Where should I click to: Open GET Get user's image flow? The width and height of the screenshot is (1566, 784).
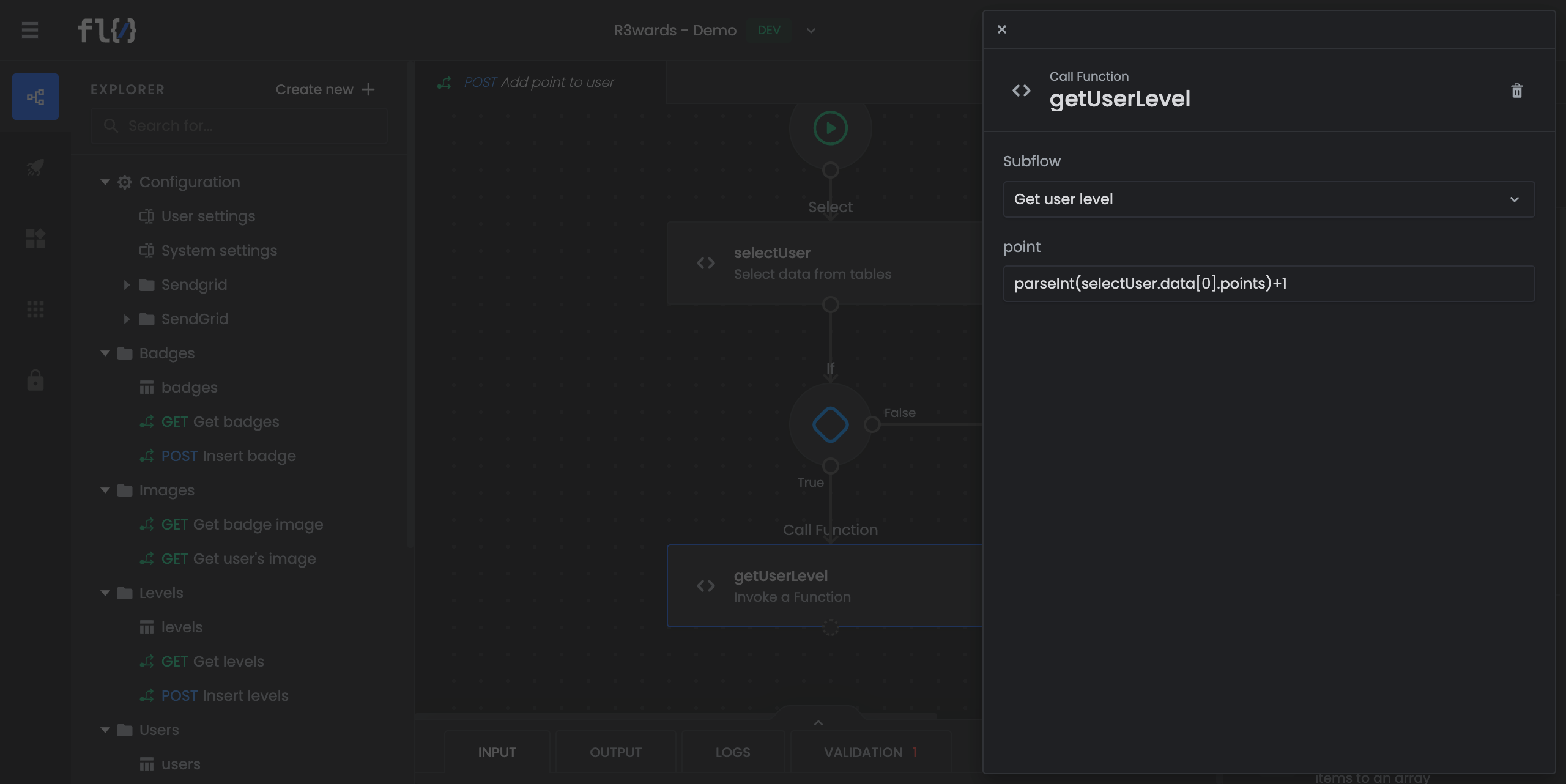(x=238, y=559)
